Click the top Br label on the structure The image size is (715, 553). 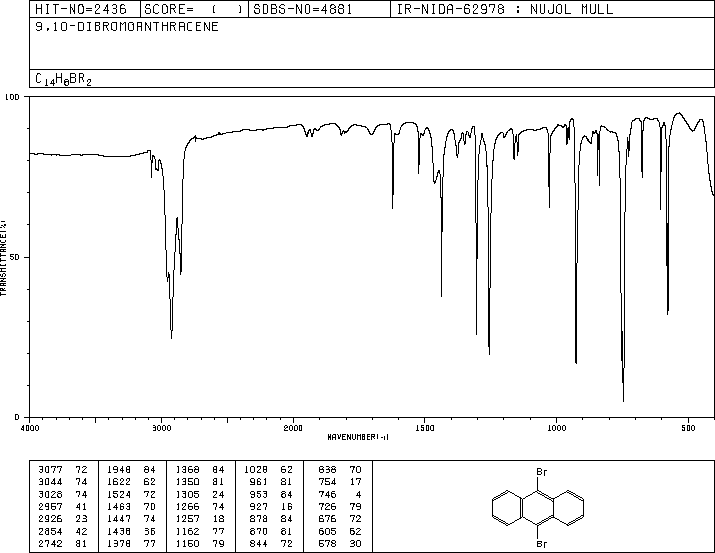tap(541, 472)
